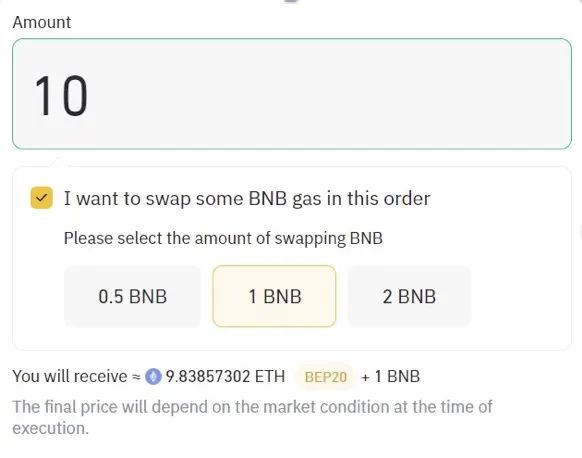The image size is (582, 458).
Task: Focus the Amount input field
Action: pos(292,94)
